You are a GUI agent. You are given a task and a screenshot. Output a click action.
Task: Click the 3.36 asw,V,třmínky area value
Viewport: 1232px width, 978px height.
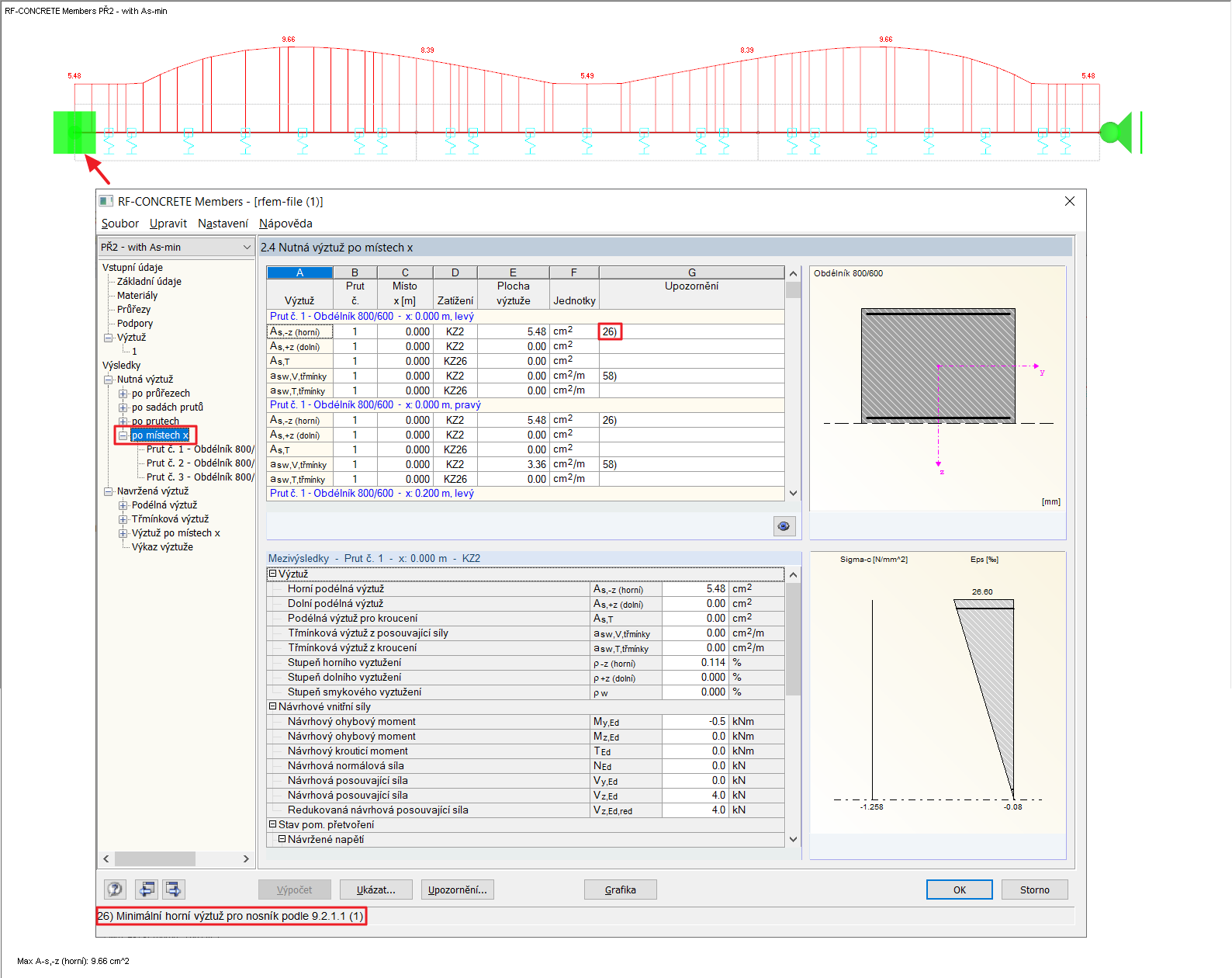pyautogui.click(x=536, y=464)
